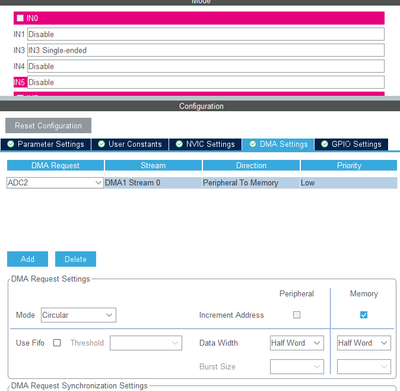The height and width of the screenshot is (391, 400).
Task: Open the NVIC Settings tab
Action: [205, 144]
